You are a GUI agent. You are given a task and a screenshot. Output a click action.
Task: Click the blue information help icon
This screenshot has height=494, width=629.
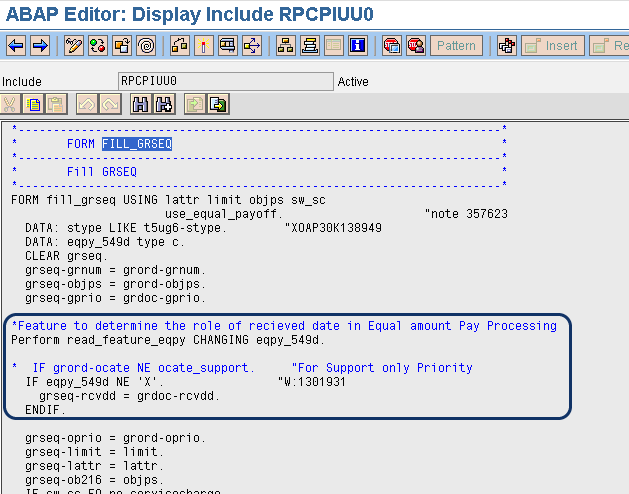click(357, 46)
